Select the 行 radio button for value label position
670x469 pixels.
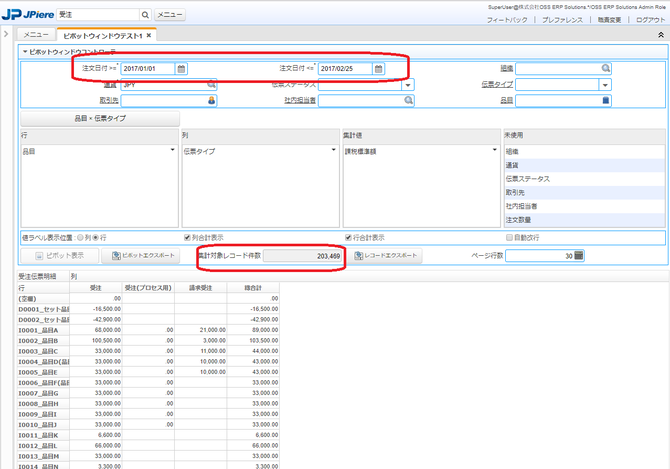[x=96, y=237]
